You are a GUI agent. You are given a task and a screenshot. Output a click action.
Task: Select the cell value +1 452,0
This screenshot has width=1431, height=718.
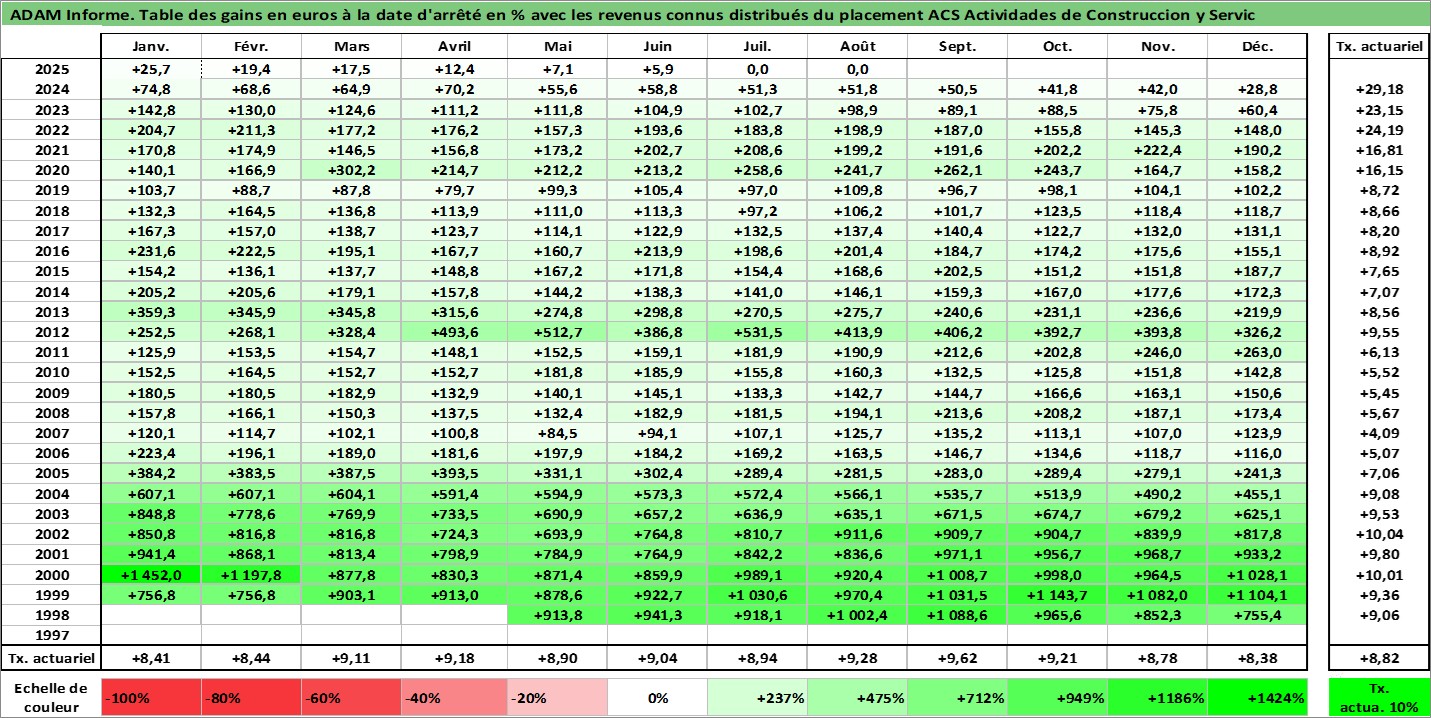(x=152, y=574)
